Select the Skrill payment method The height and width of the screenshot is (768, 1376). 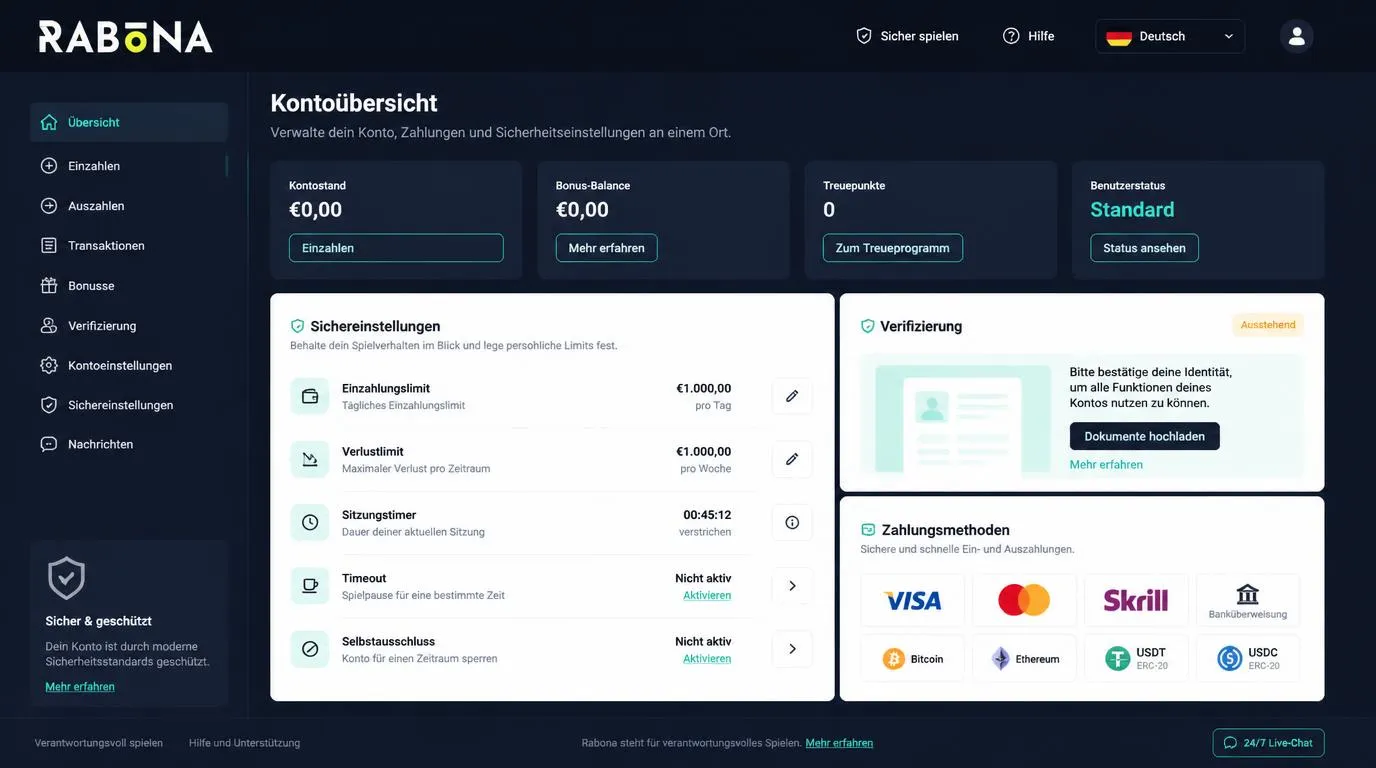1136,600
